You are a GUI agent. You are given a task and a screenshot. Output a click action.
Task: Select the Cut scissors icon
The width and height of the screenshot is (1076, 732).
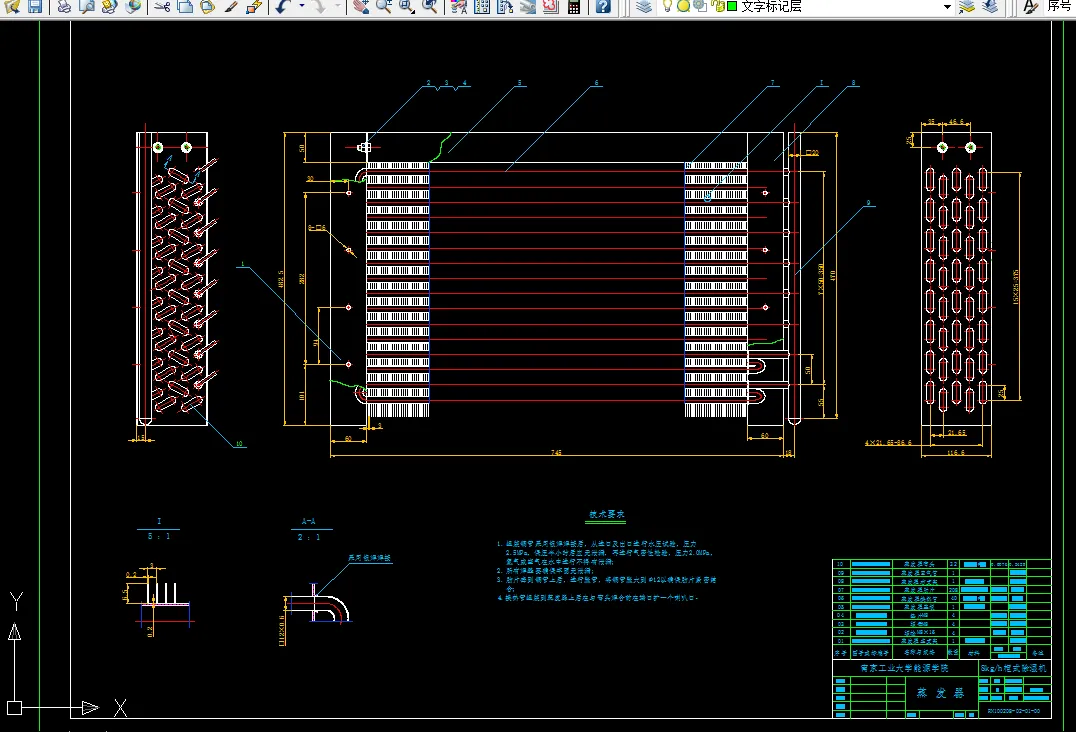[163, 6]
